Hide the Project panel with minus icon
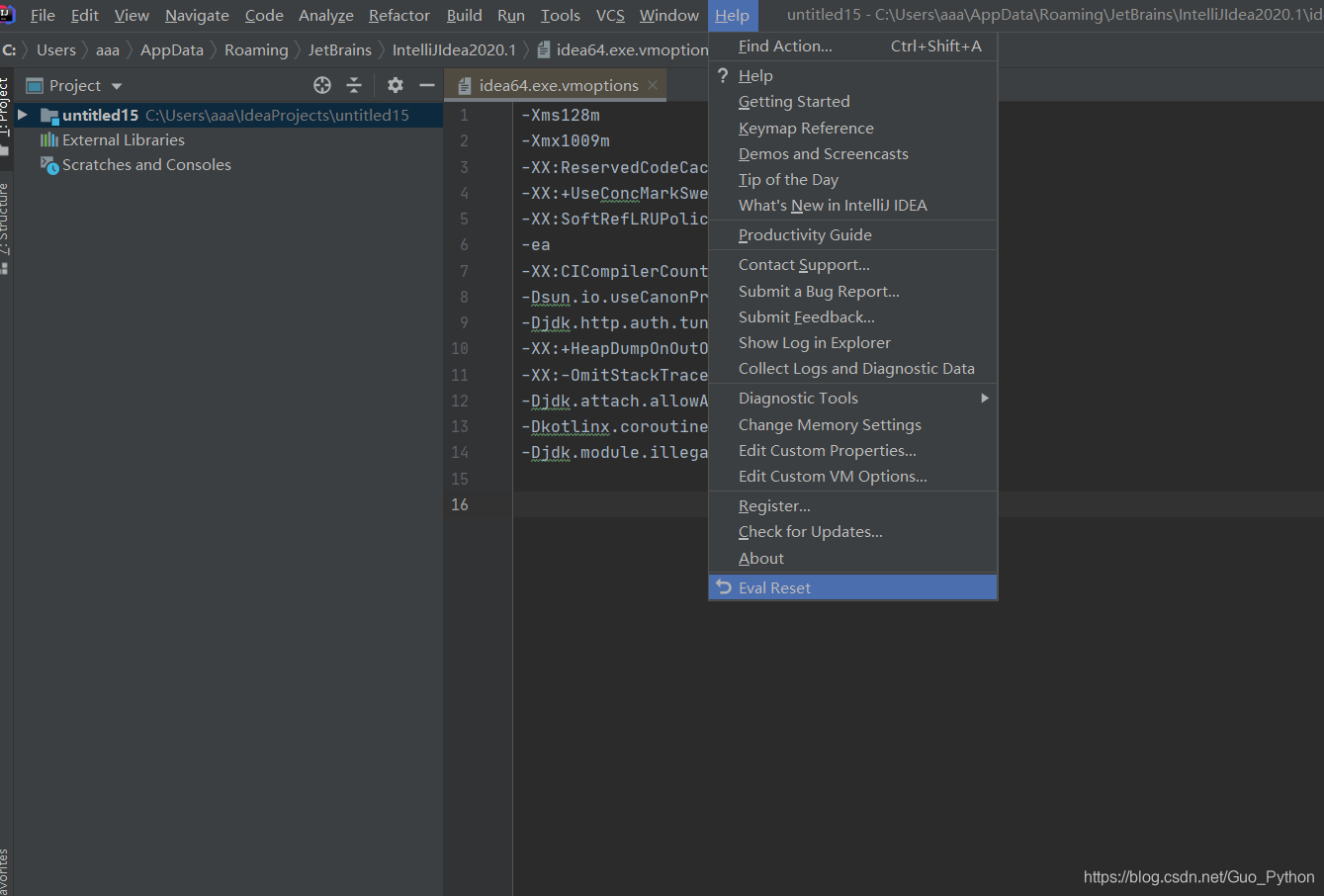Image resolution: width=1324 pixels, height=896 pixels. click(427, 85)
